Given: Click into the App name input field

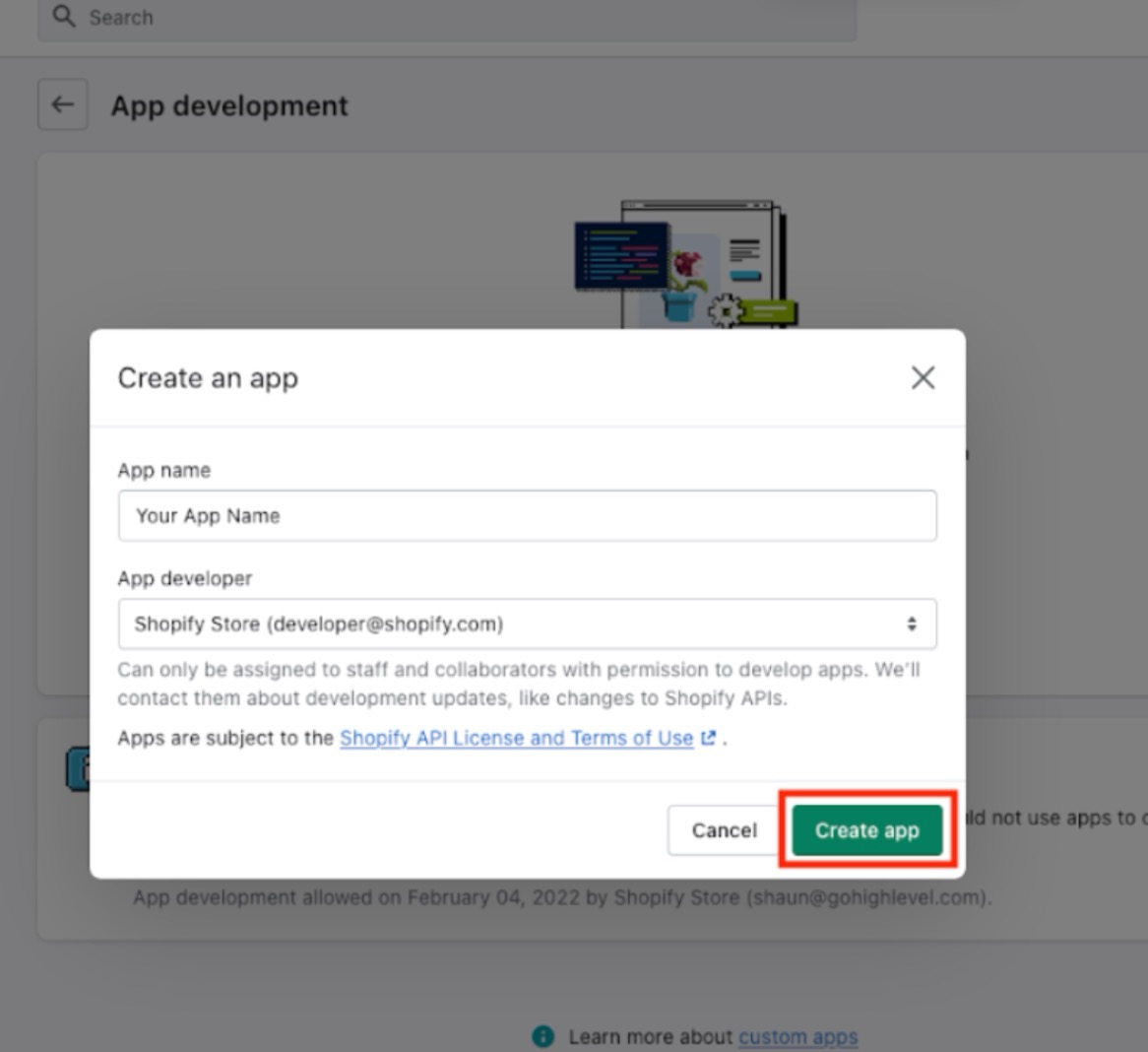Looking at the screenshot, I should click(527, 515).
